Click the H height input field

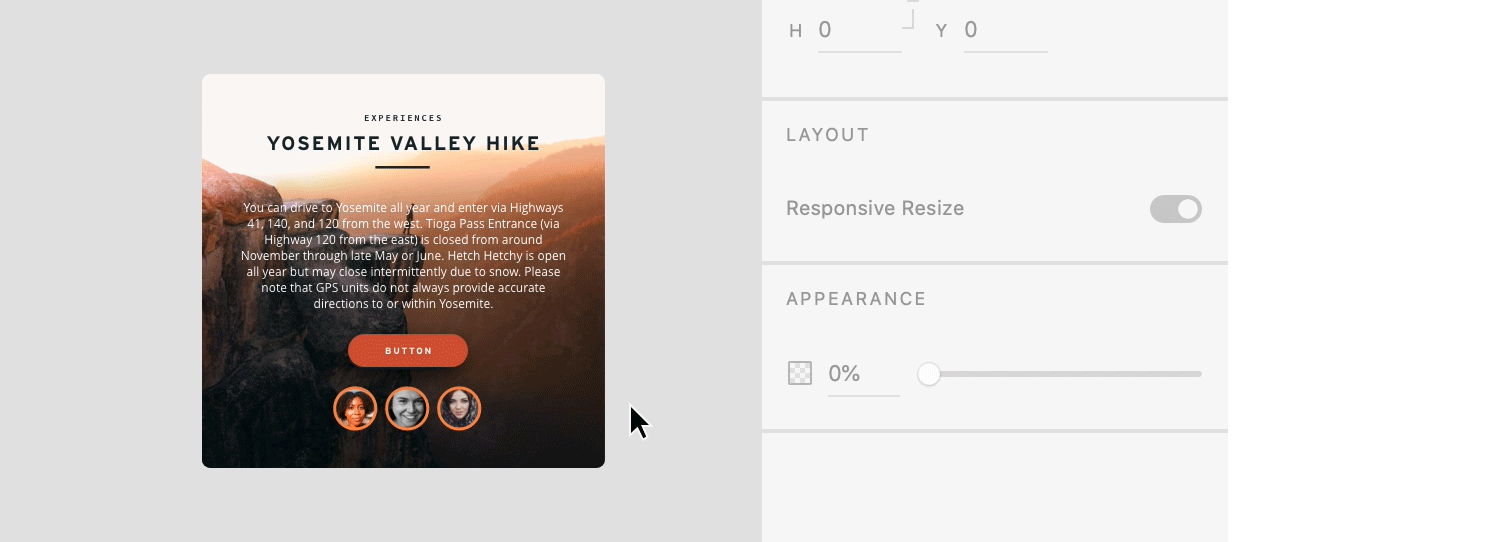pyautogui.click(x=858, y=30)
